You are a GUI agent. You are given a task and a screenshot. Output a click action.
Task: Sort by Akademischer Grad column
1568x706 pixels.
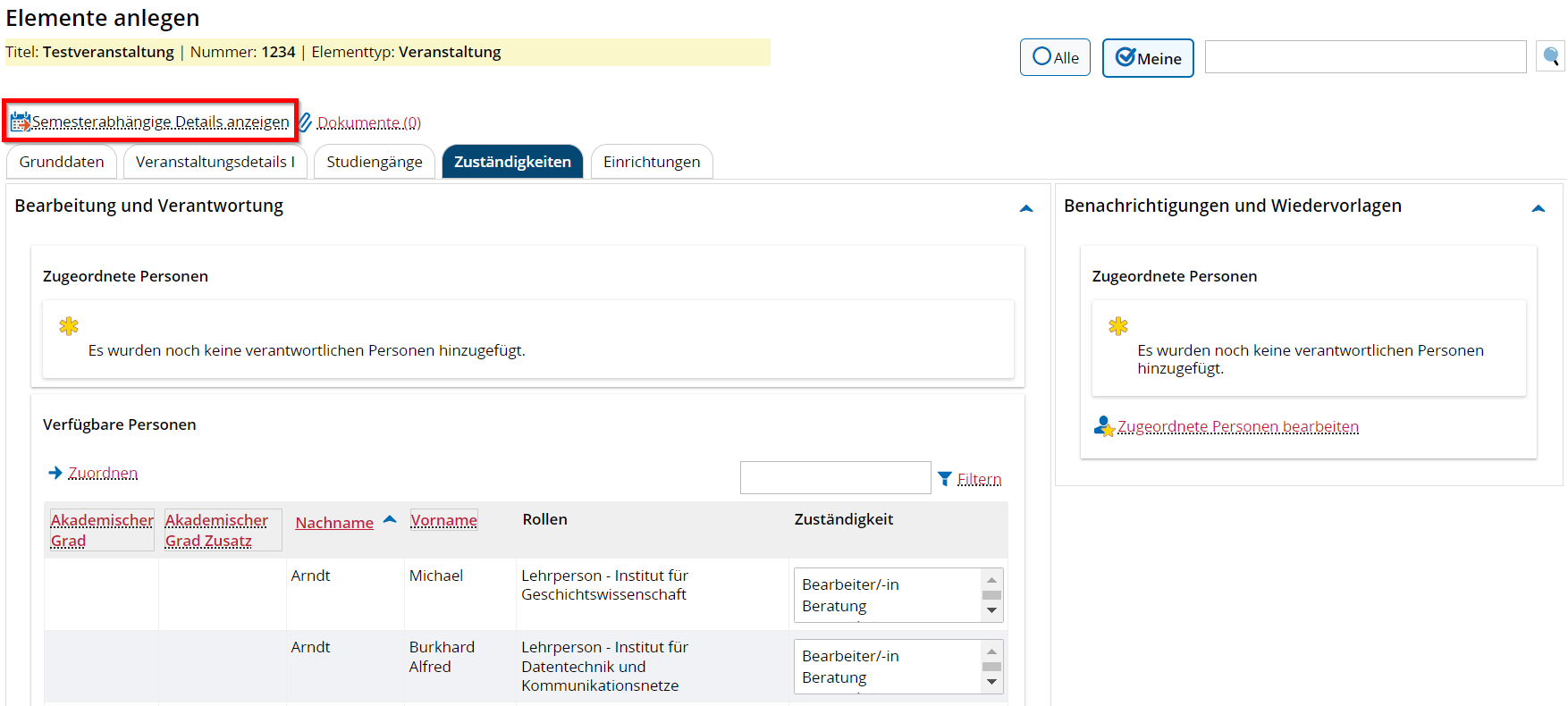102,530
